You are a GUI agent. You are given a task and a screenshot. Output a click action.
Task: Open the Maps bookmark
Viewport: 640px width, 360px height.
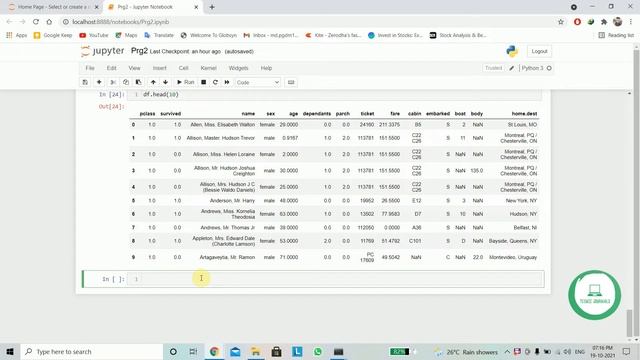coord(126,36)
